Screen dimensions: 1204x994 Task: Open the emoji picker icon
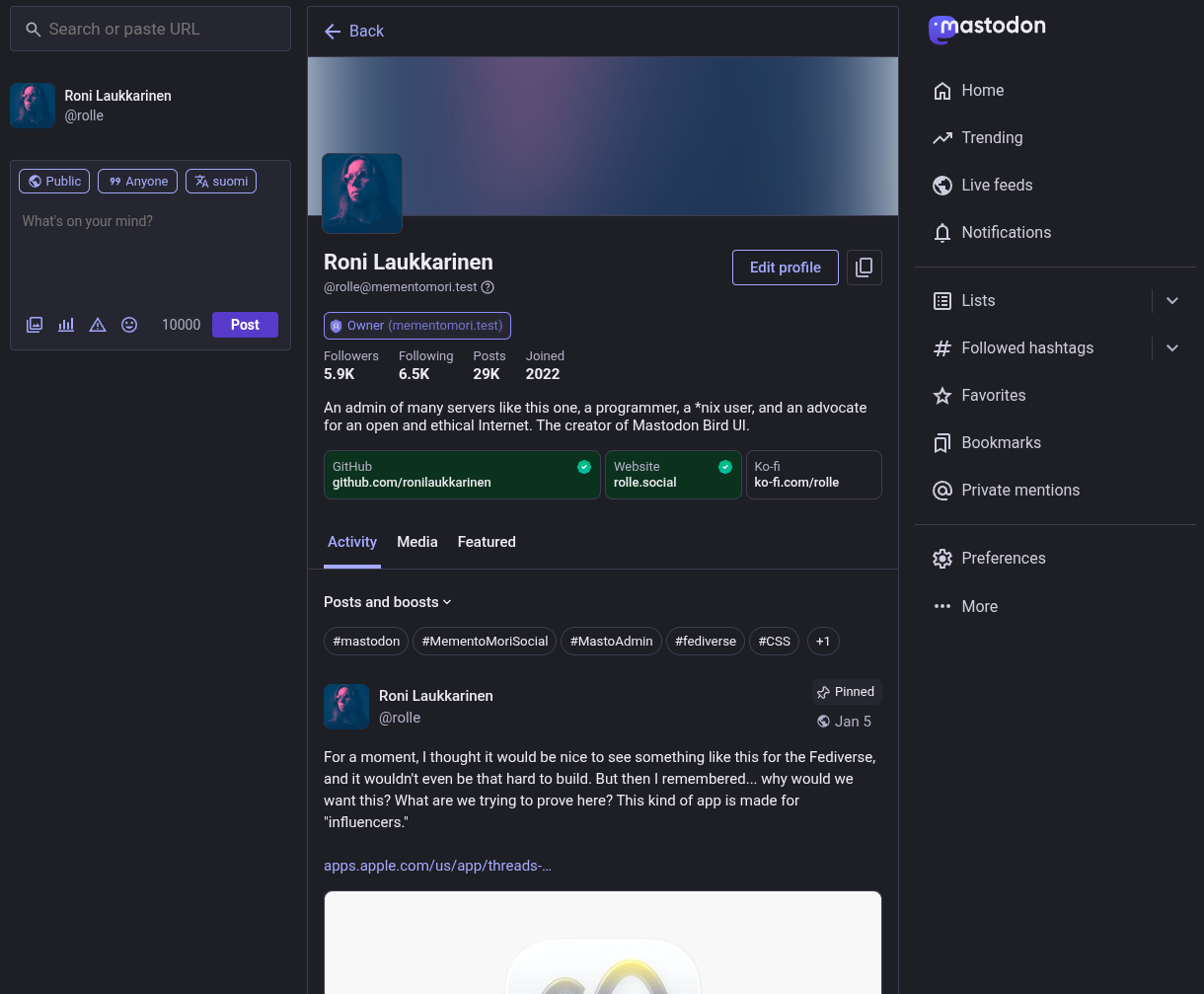pos(129,325)
